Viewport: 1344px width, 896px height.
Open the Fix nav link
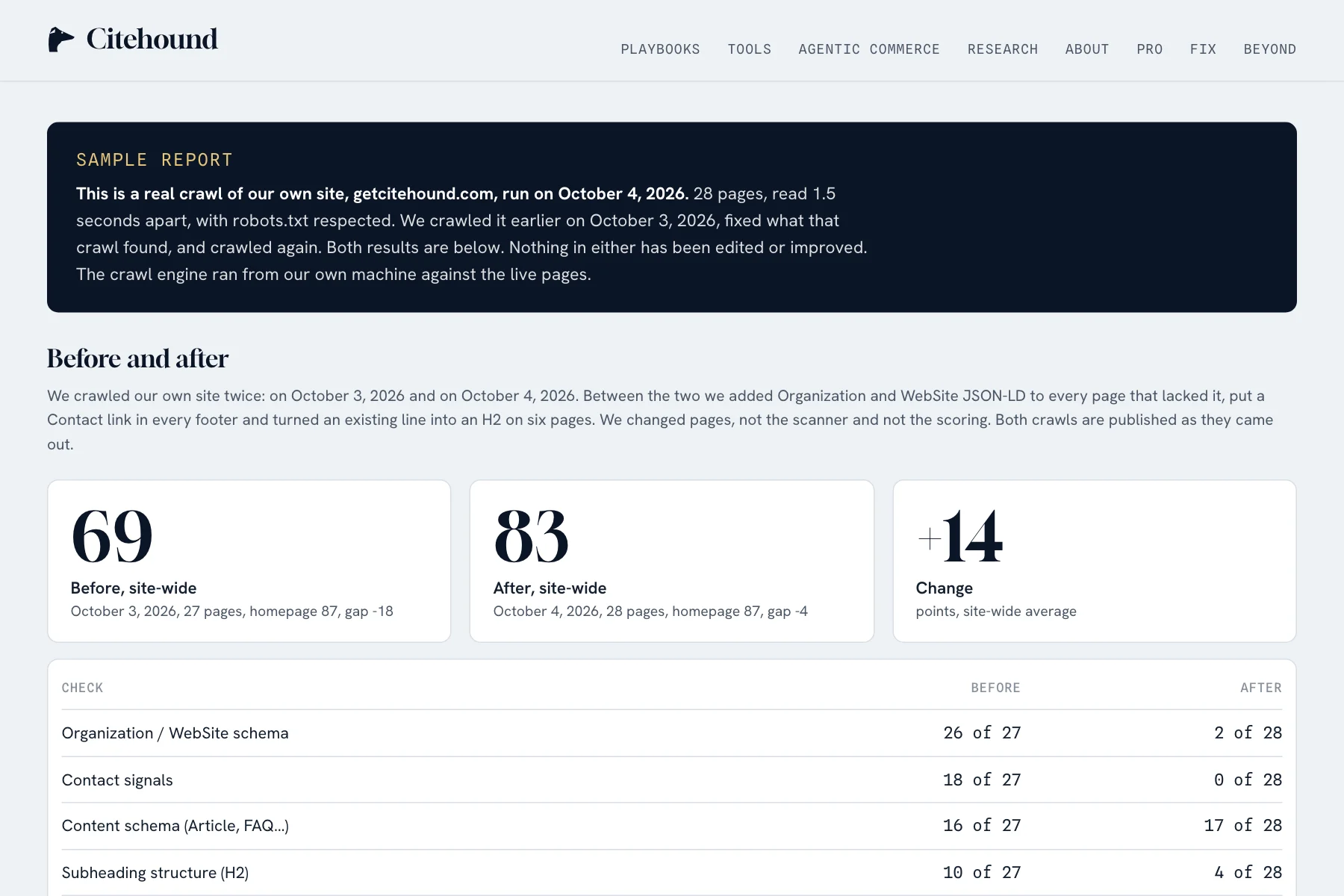1203,49
